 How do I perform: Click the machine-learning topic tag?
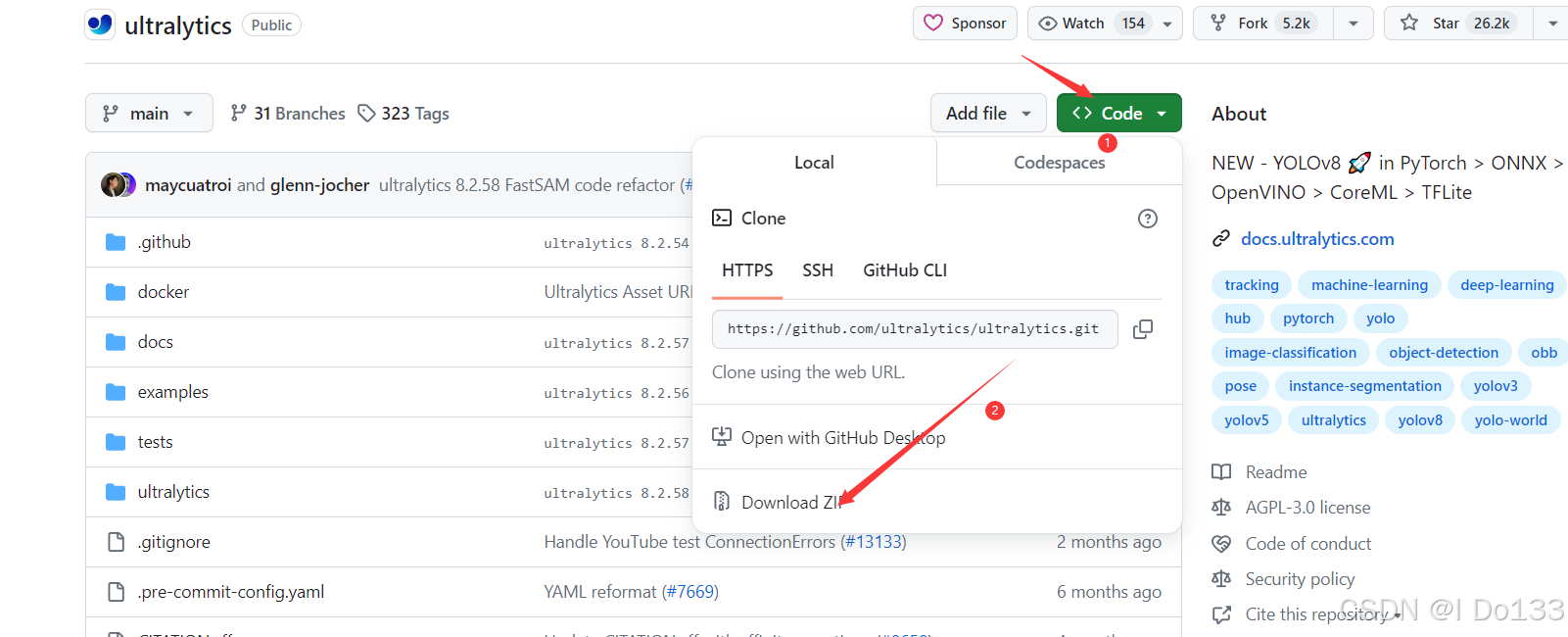(x=1369, y=285)
